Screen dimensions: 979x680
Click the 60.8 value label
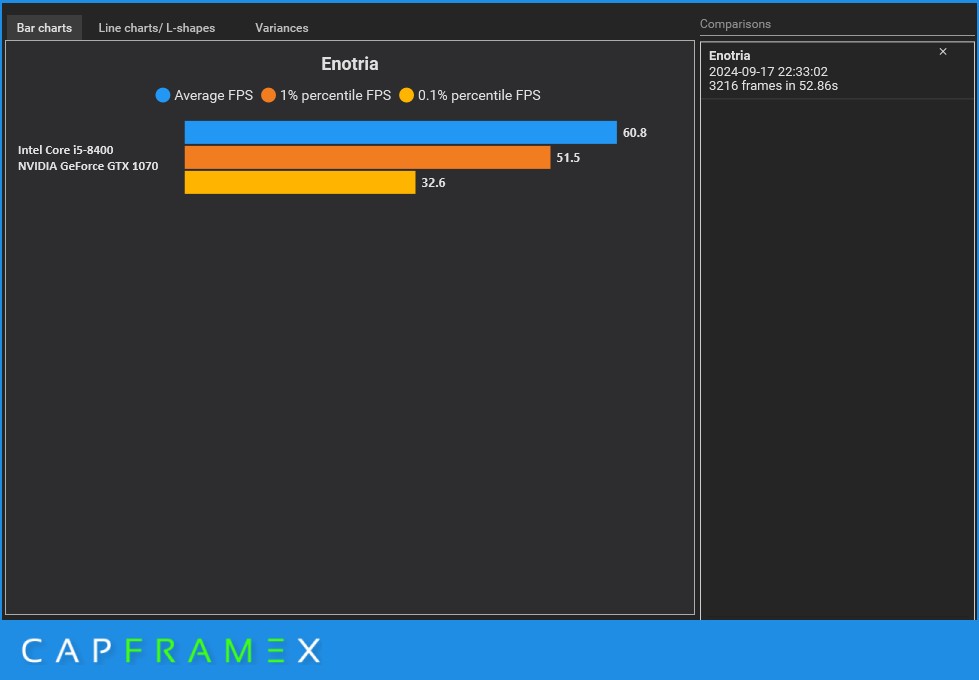pos(634,133)
